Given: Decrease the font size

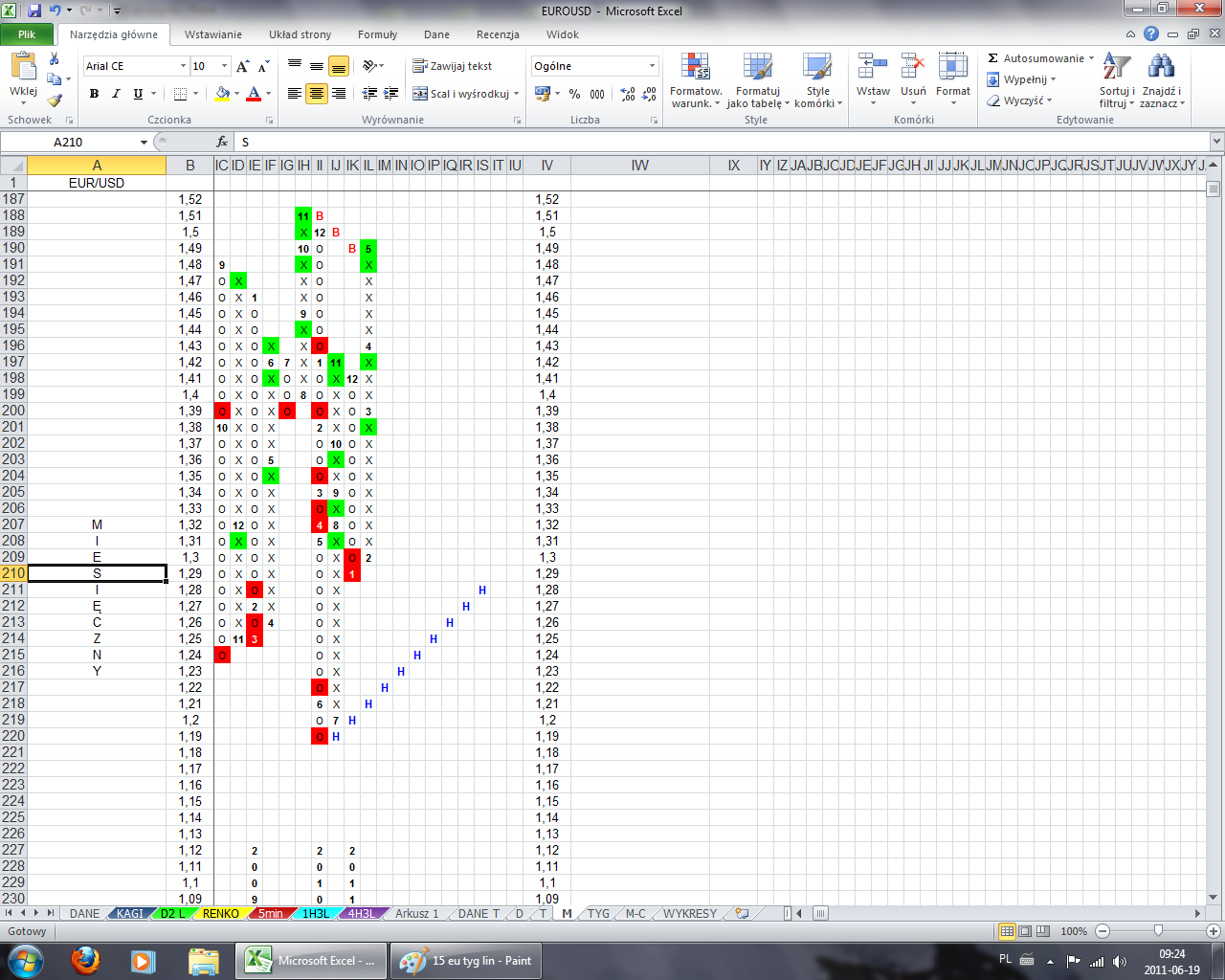Looking at the screenshot, I should pos(264,66).
